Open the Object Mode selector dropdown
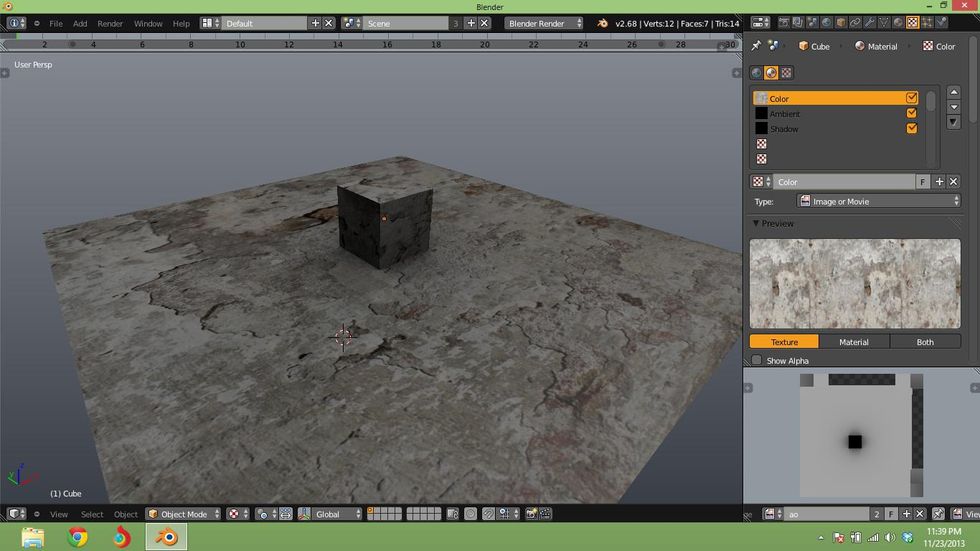 click(184, 514)
